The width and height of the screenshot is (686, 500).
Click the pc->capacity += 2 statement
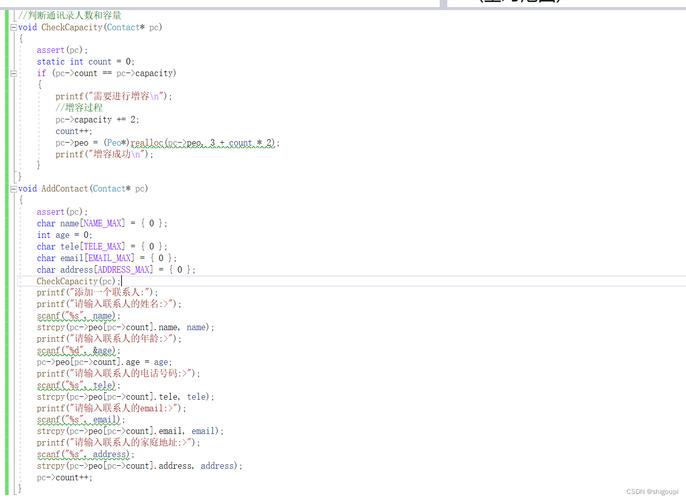click(97, 120)
